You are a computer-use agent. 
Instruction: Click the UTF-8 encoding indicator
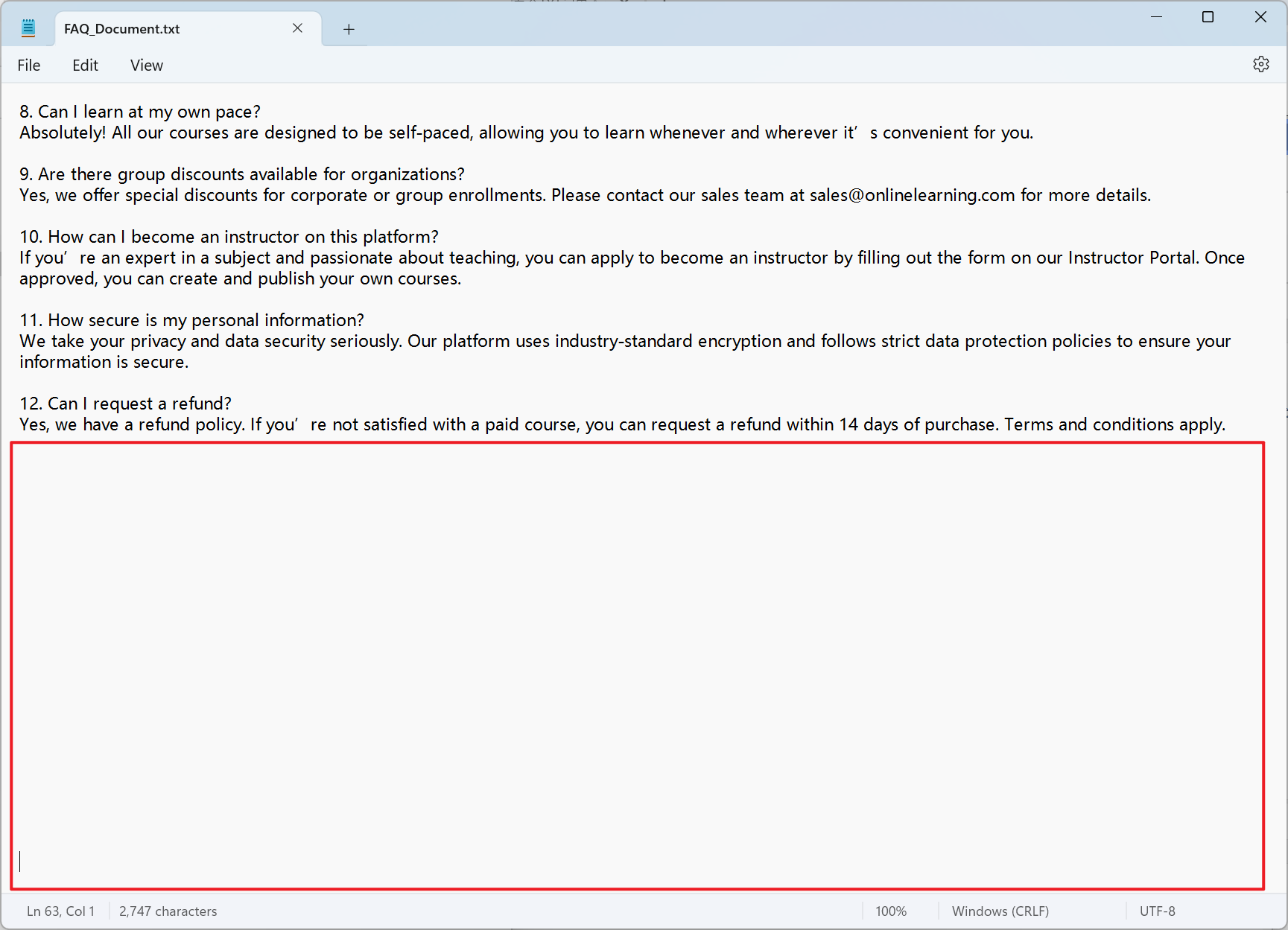(1157, 911)
